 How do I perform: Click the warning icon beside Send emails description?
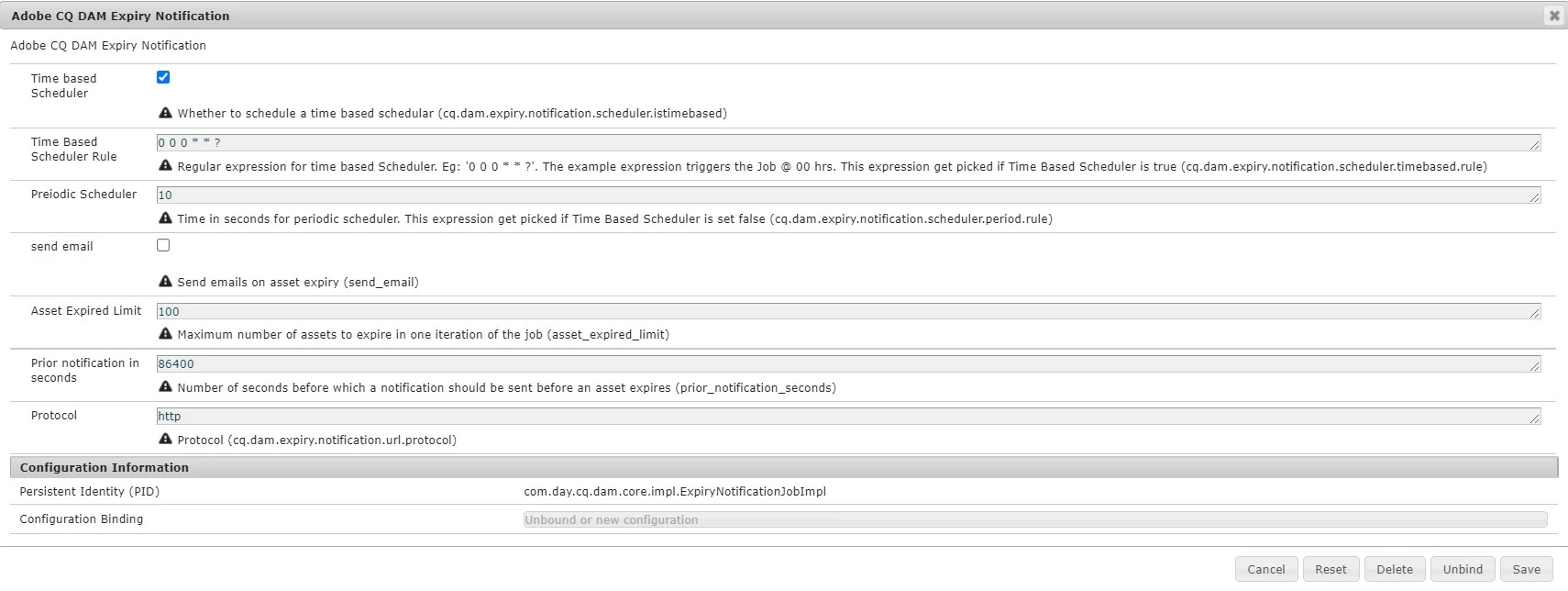(165, 281)
